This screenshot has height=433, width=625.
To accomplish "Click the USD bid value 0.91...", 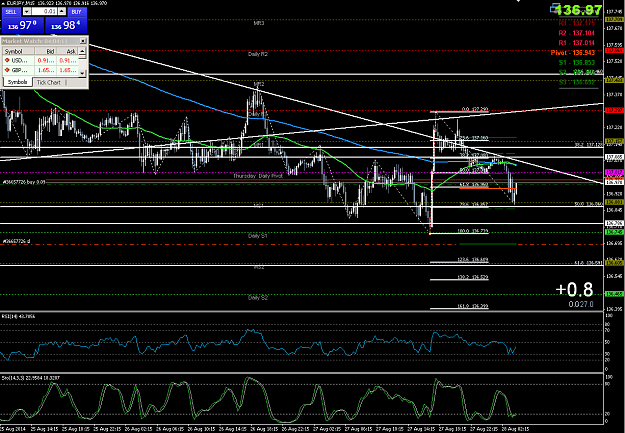I will [46, 60].
